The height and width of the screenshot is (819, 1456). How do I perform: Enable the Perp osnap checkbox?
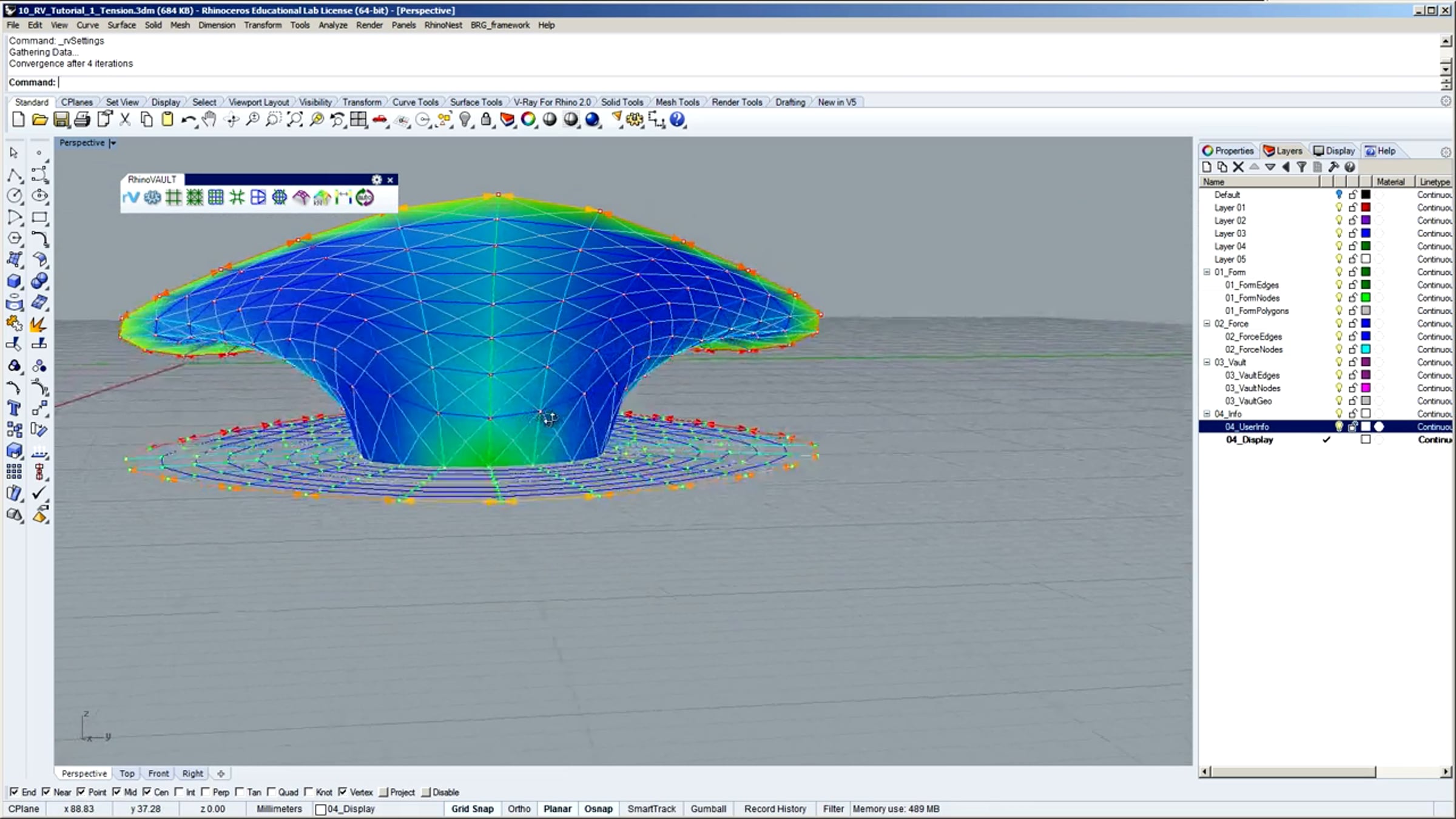pos(205,792)
